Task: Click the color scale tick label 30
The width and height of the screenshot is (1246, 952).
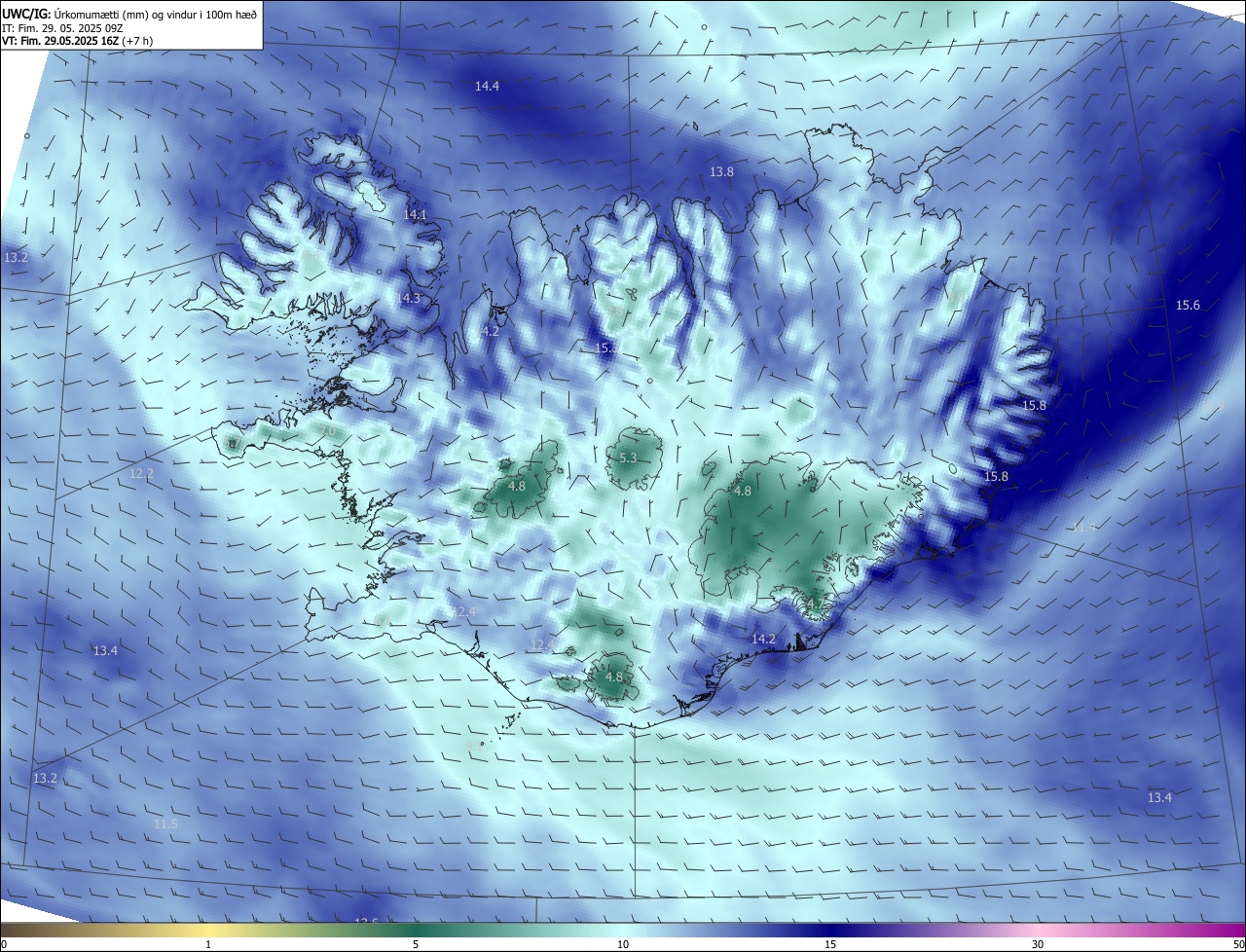Action: pyautogui.click(x=1038, y=944)
